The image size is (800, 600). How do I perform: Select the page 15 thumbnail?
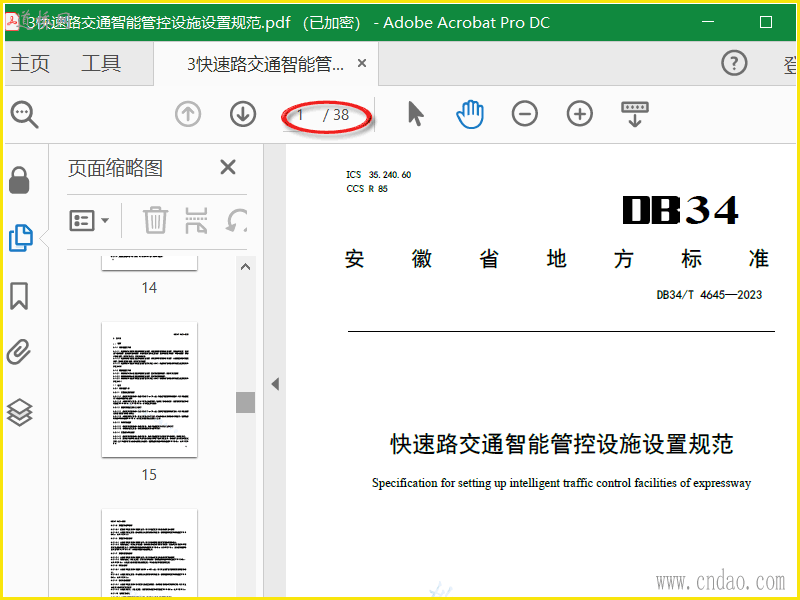pyautogui.click(x=149, y=390)
